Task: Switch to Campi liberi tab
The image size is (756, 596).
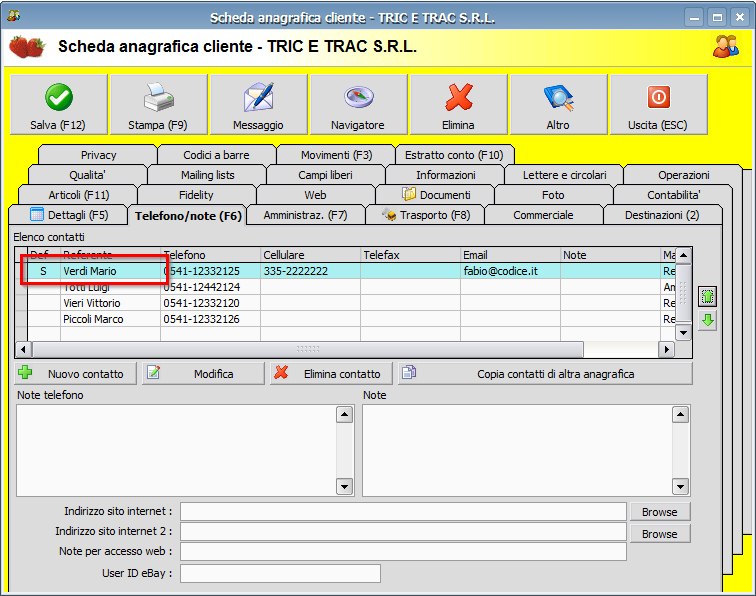Action: [x=325, y=175]
